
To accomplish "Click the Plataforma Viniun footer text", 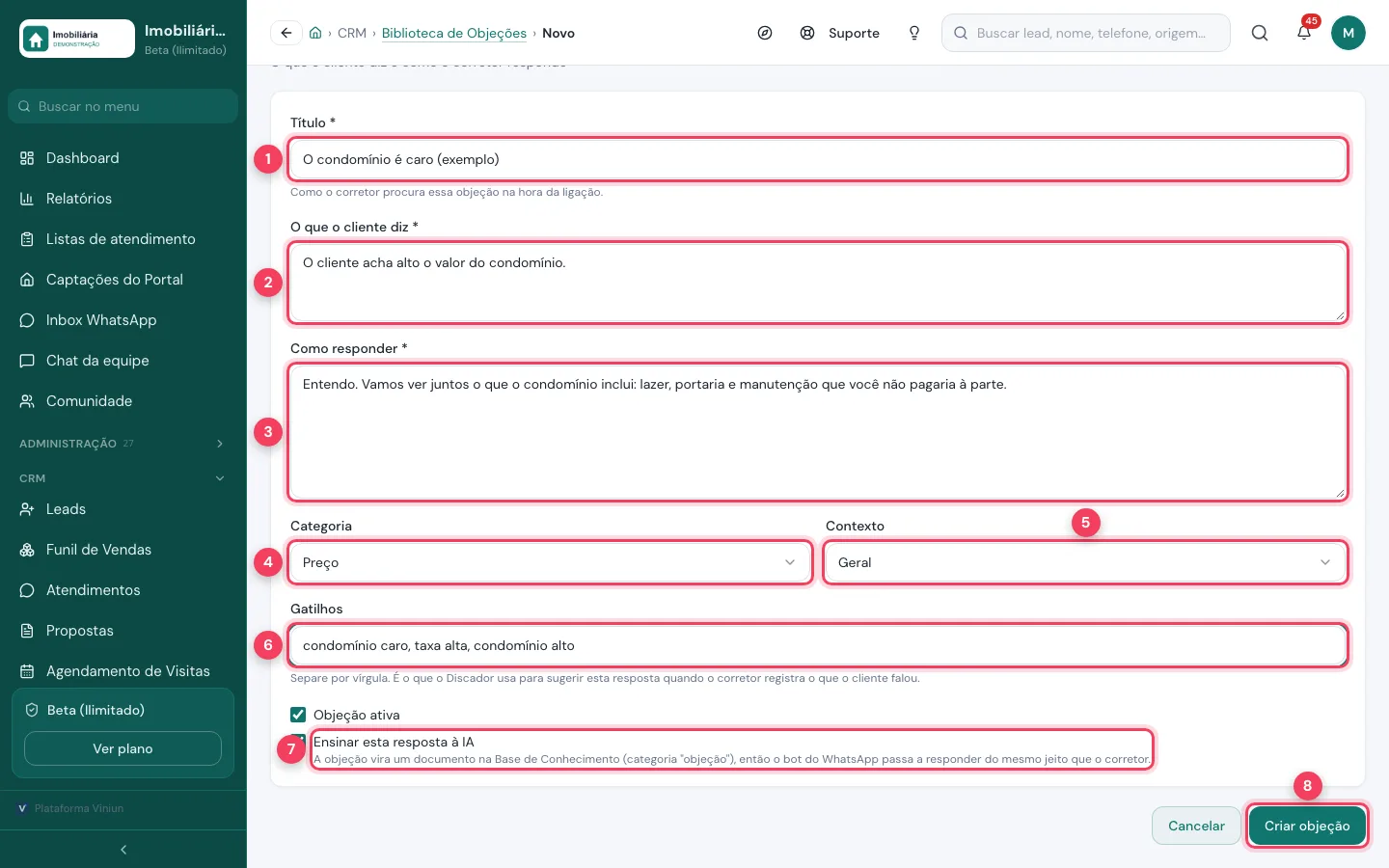I will tap(79, 808).
